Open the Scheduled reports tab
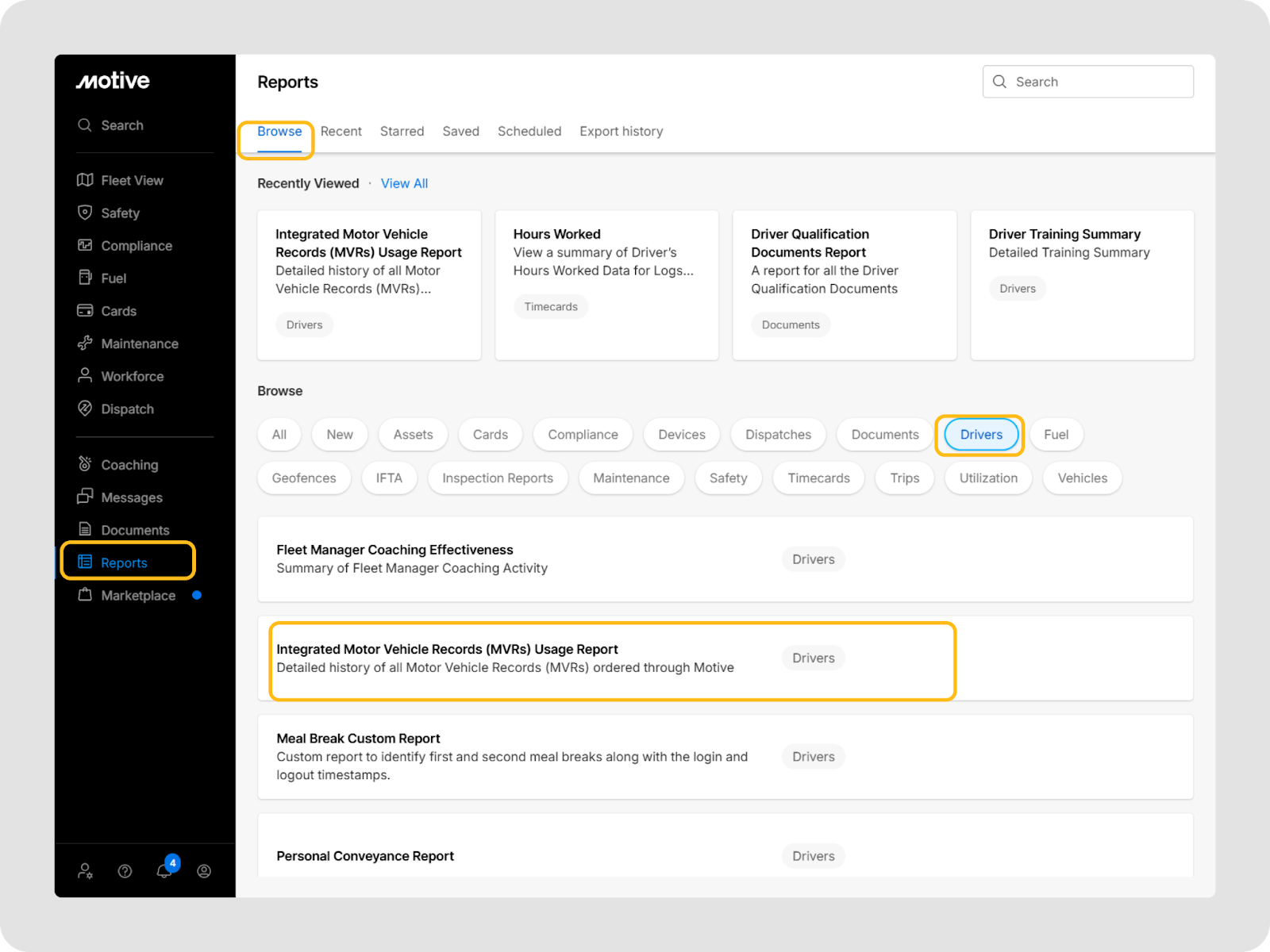 point(529,131)
